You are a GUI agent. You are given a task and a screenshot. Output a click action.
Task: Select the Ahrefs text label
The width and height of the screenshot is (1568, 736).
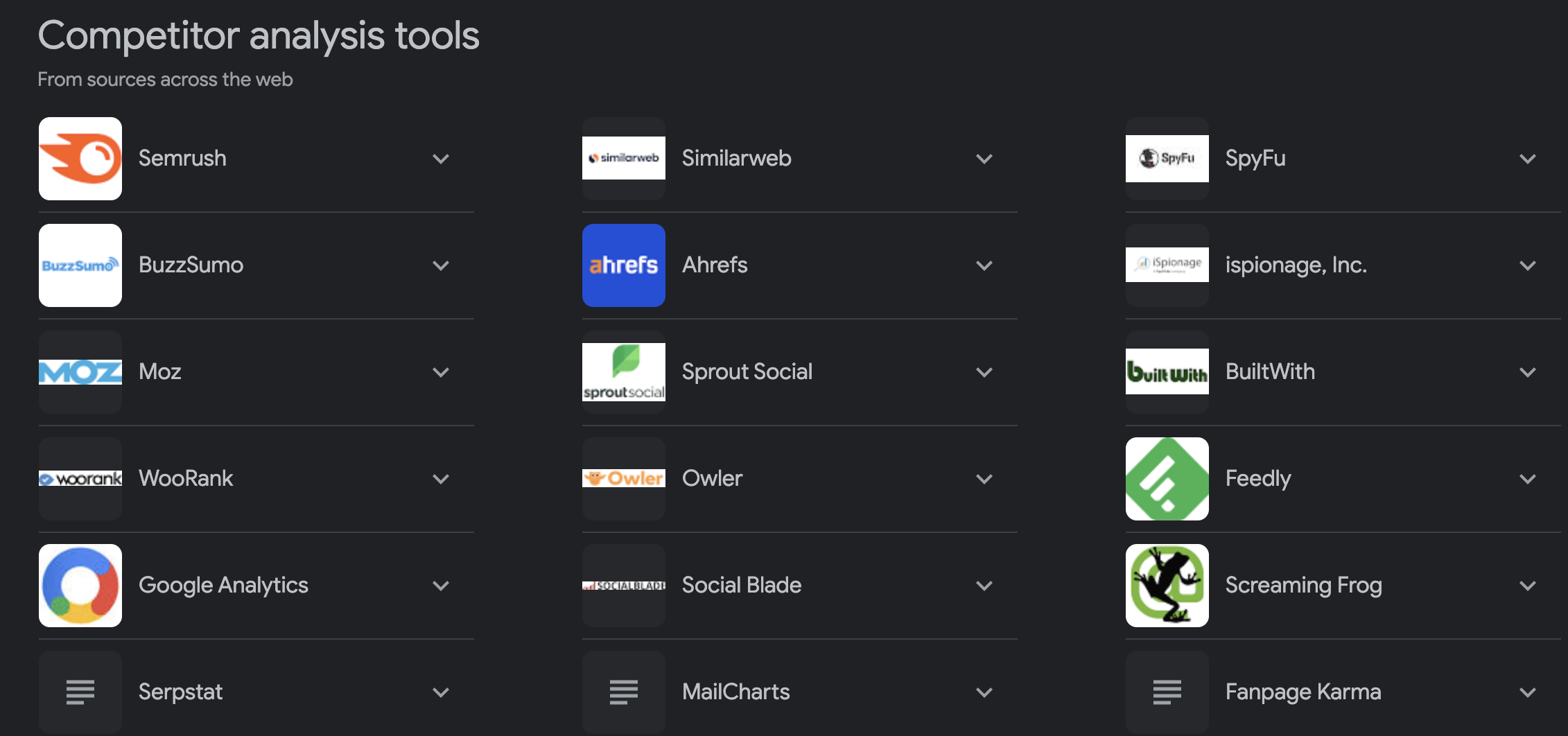coord(715,265)
